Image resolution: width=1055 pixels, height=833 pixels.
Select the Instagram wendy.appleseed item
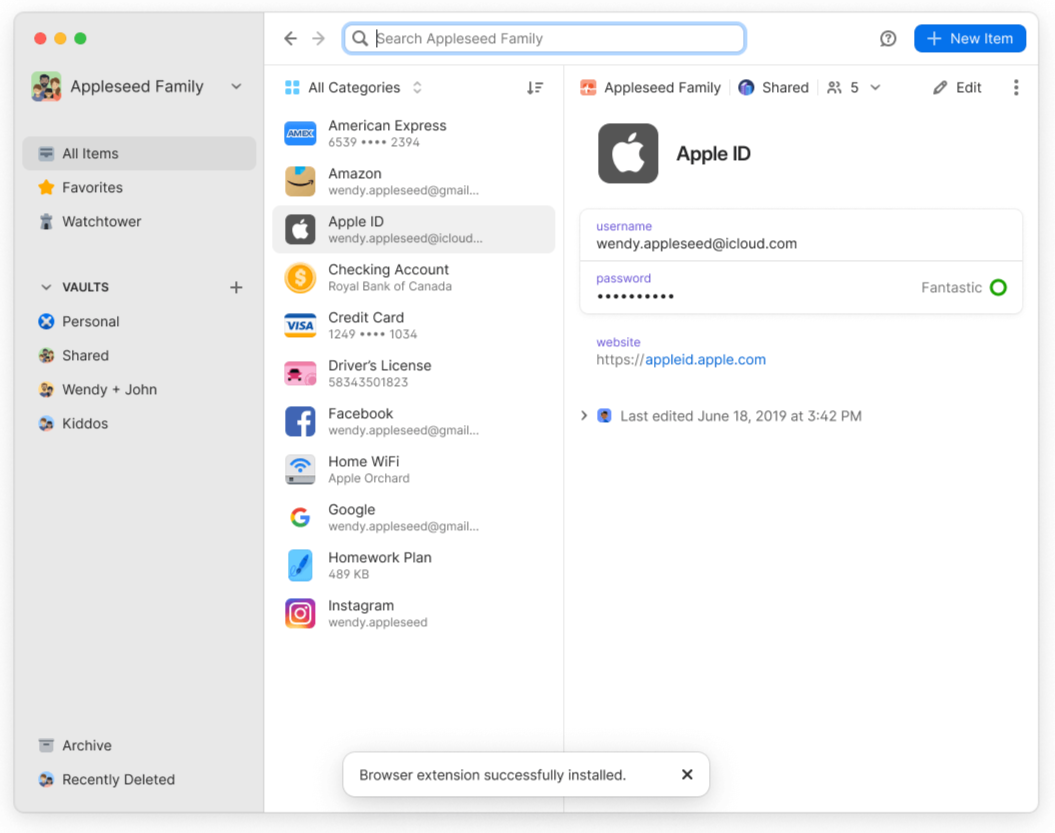[x=414, y=614]
